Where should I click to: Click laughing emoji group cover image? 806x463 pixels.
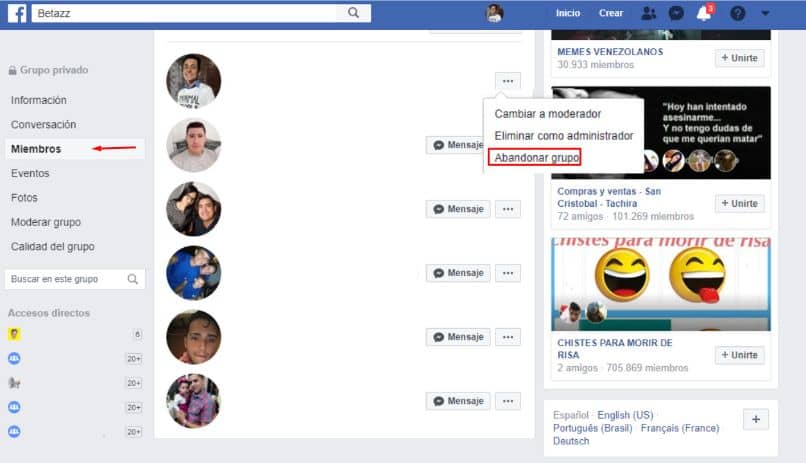click(x=661, y=284)
